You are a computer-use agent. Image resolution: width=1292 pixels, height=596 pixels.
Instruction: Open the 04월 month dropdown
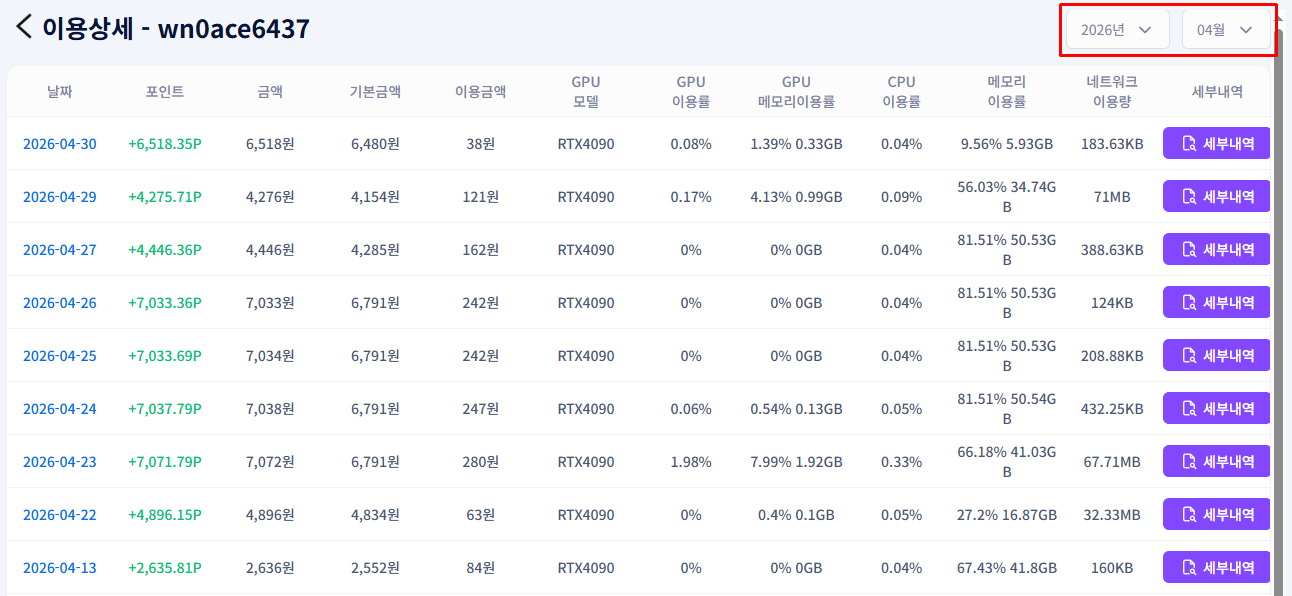(x=1226, y=30)
